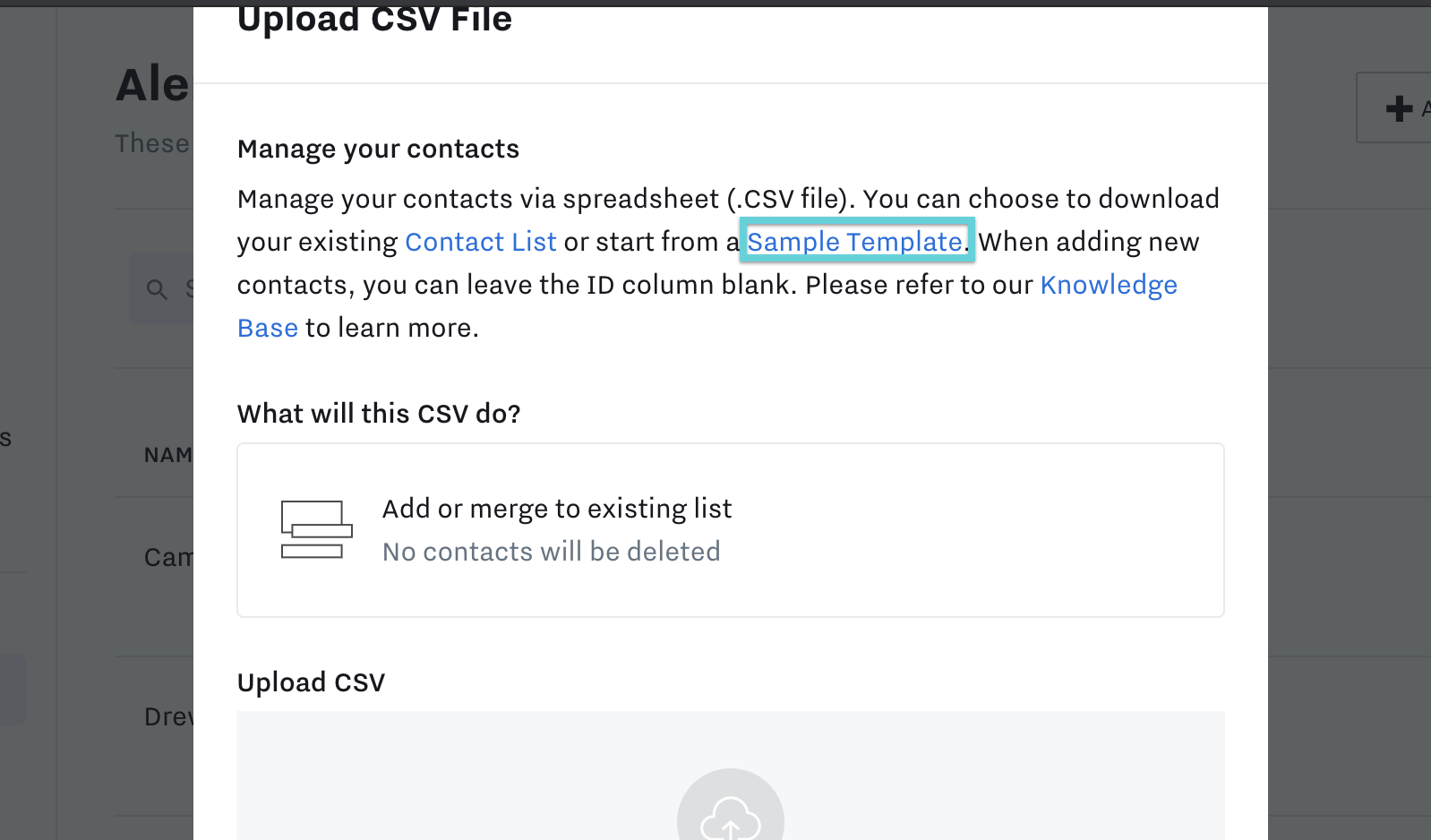Click the partially hidden search field
Viewport: 1431px width, 840px height.
click(x=161, y=288)
